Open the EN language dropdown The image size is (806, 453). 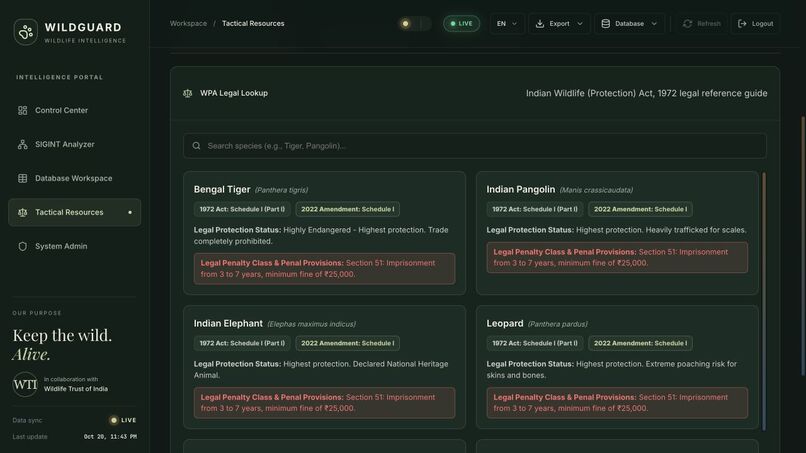507,24
